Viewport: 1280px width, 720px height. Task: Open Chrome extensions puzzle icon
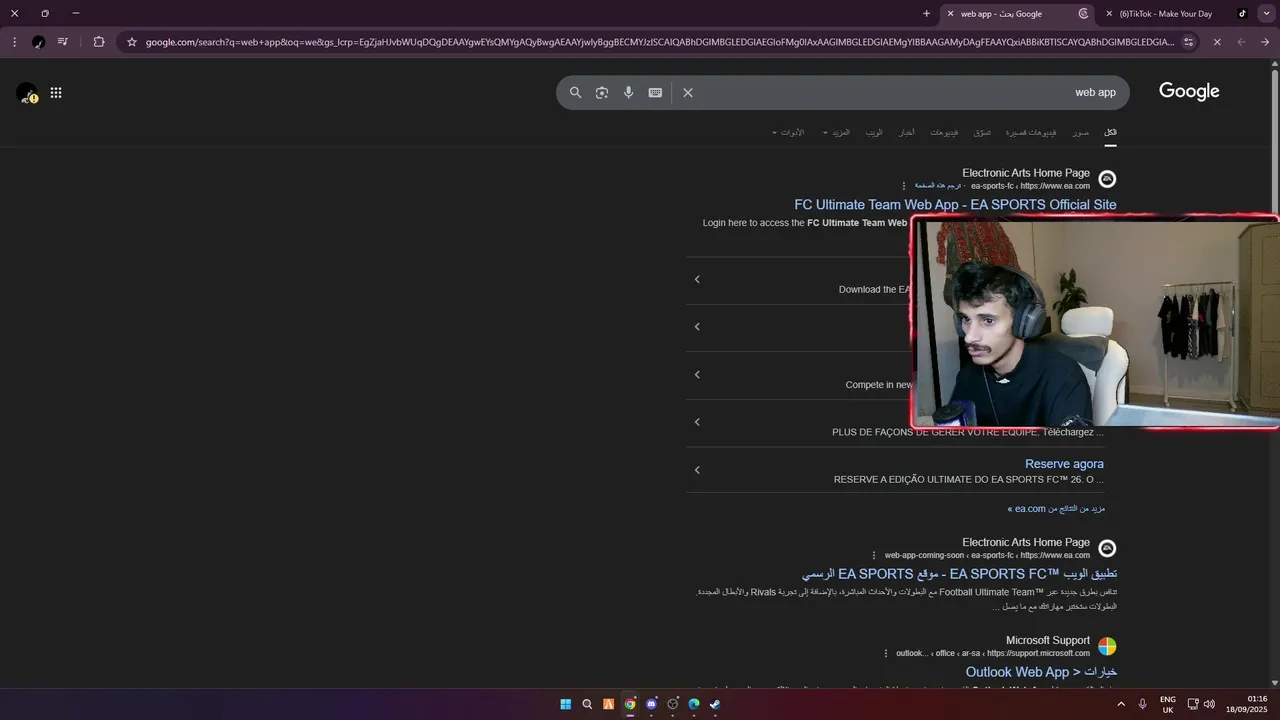click(x=99, y=42)
